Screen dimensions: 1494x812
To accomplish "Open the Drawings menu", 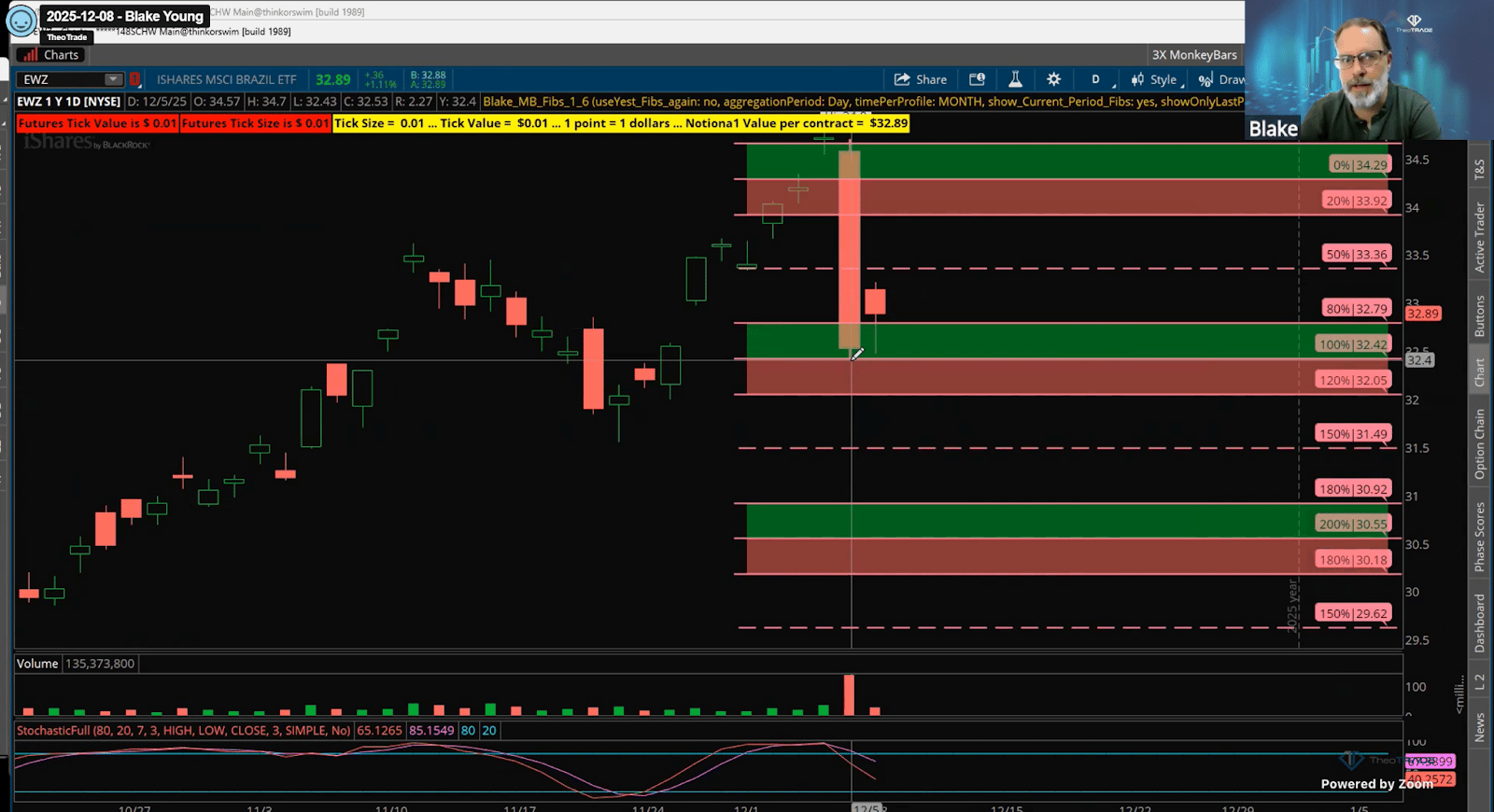I will (1221, 80).
